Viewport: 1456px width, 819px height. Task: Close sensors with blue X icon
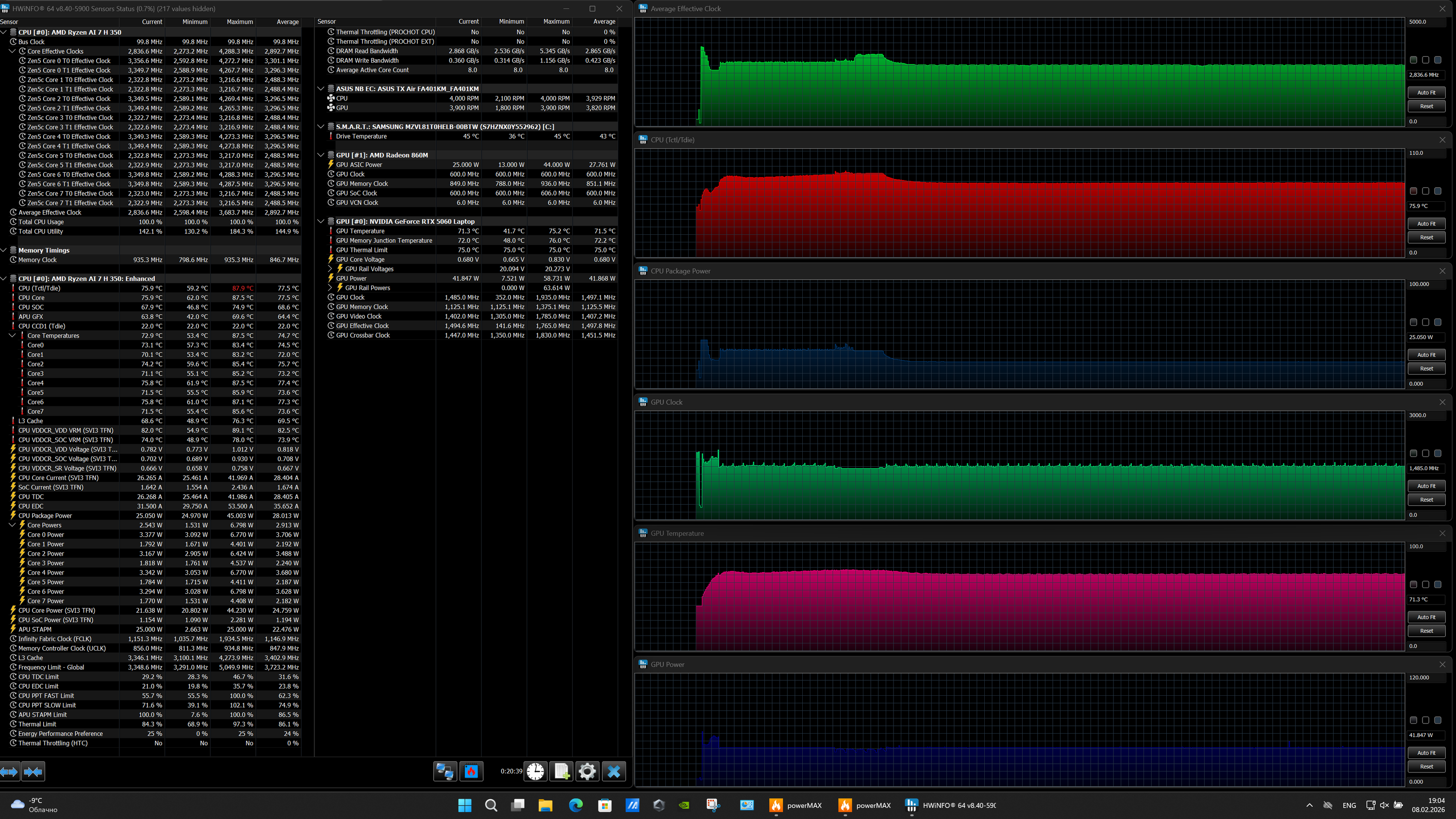(x=614, y=771)
